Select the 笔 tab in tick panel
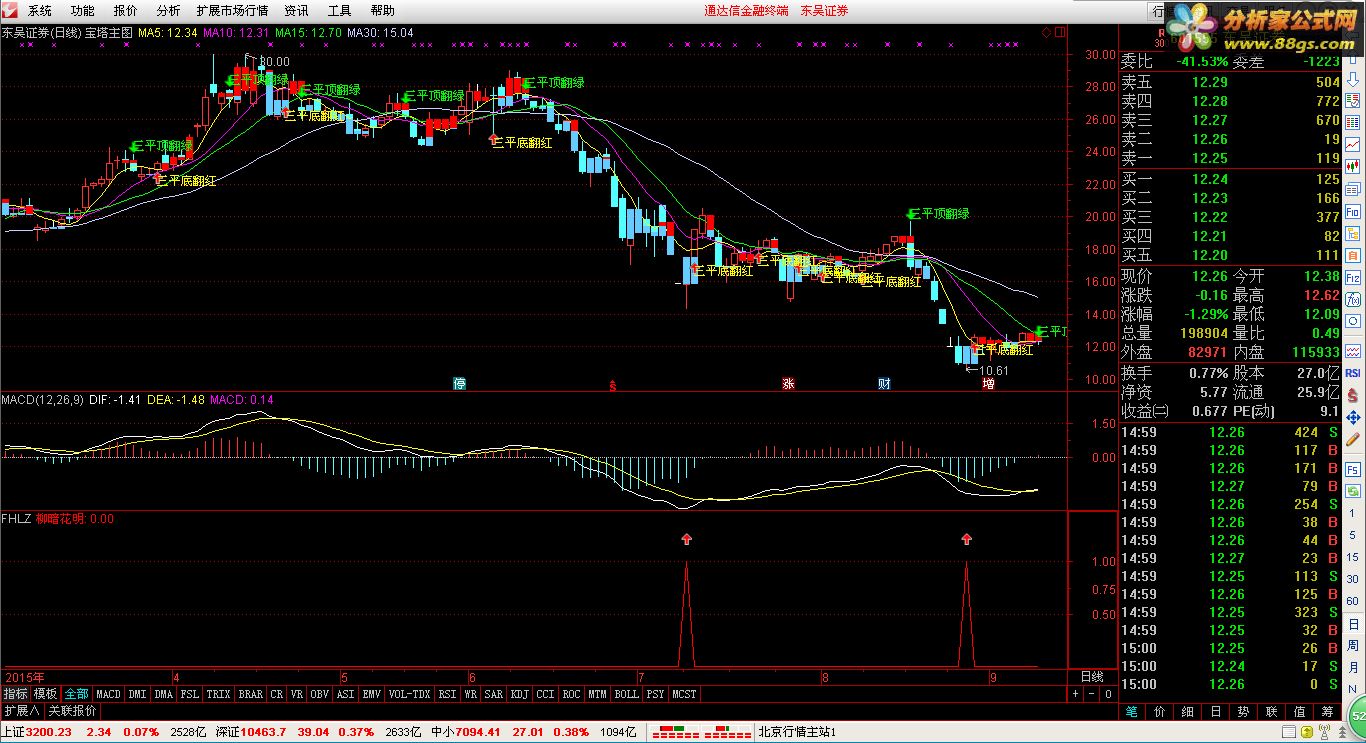This screenshot has width=1366, height=743. pos(1131,712)
